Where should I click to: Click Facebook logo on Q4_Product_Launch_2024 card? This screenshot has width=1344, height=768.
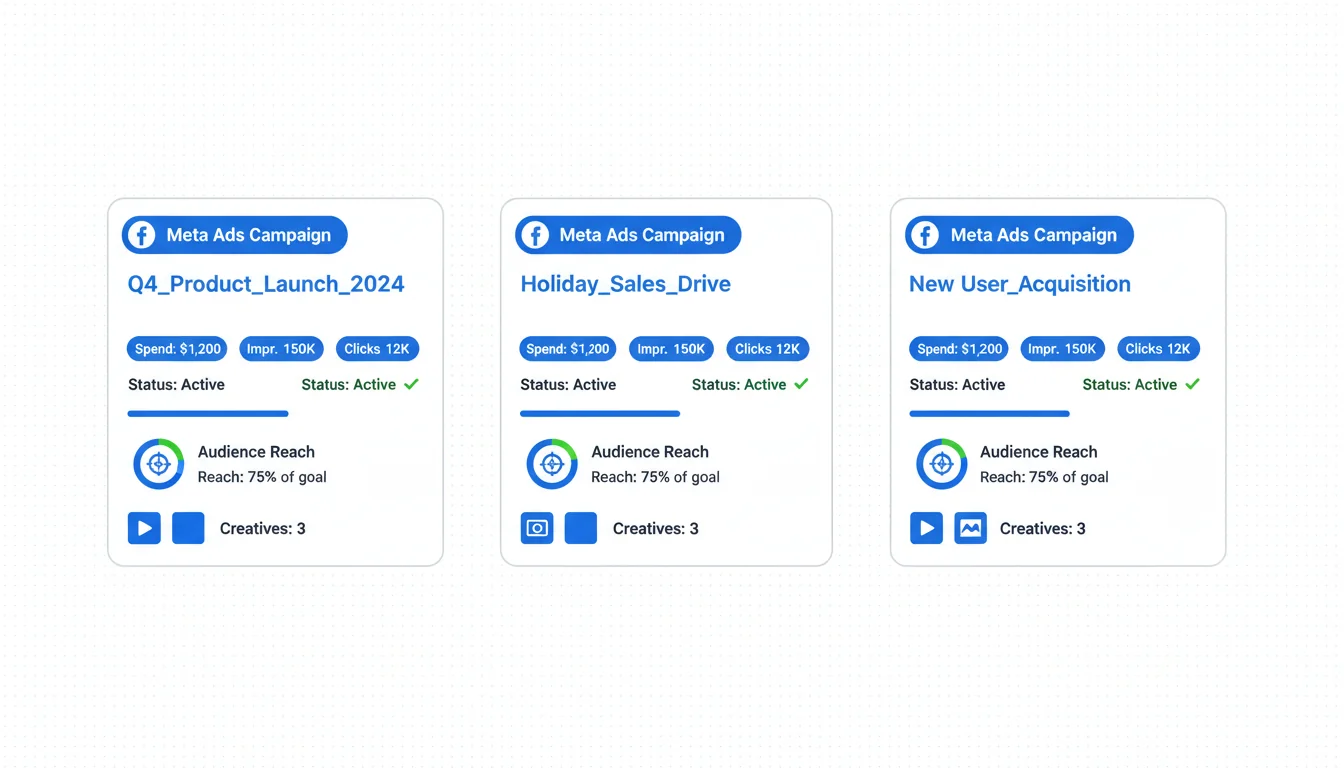click(142, 236)
